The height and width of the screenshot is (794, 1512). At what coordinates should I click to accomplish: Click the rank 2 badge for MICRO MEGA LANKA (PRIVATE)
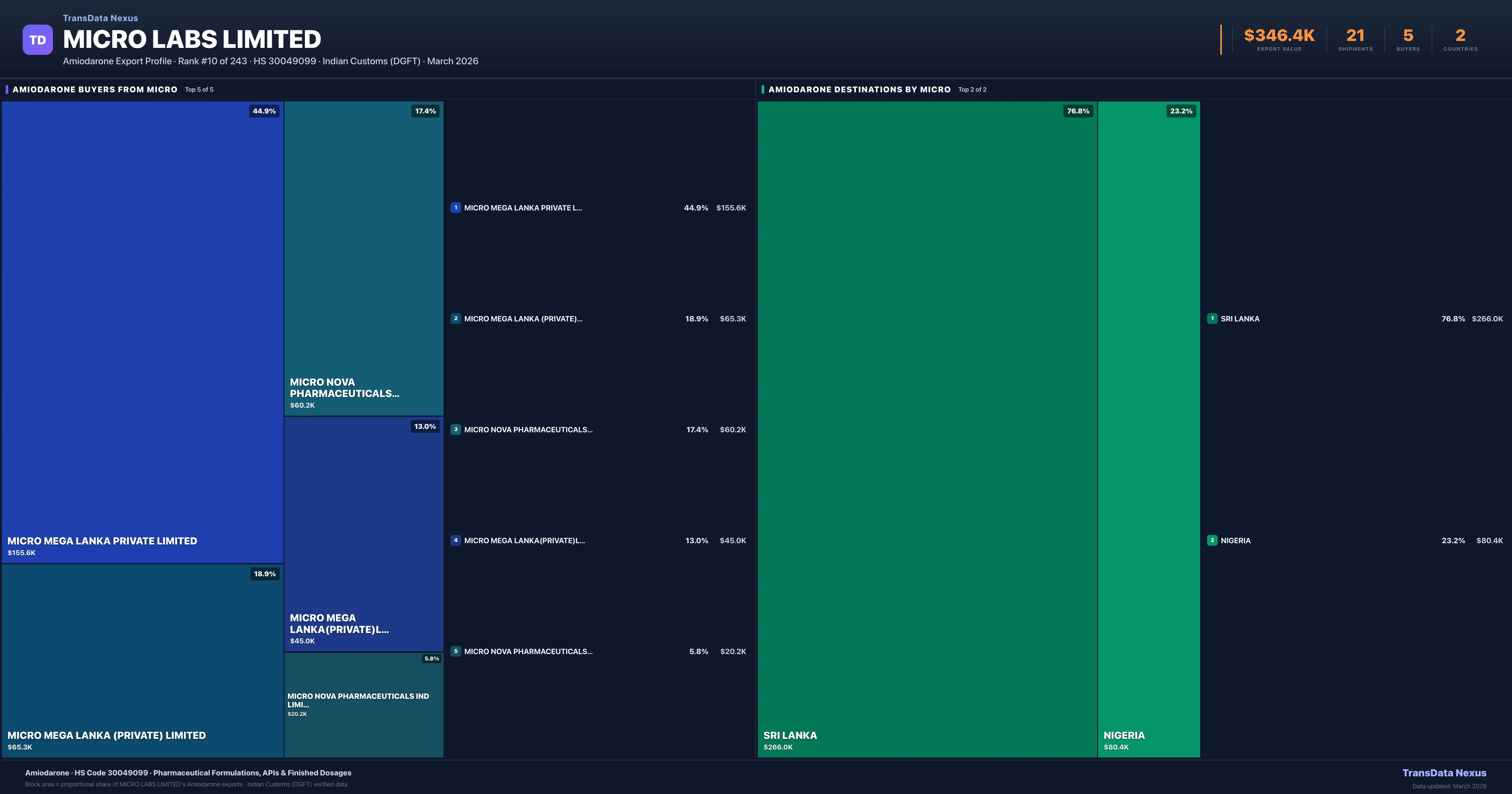[x=456, y=318]
